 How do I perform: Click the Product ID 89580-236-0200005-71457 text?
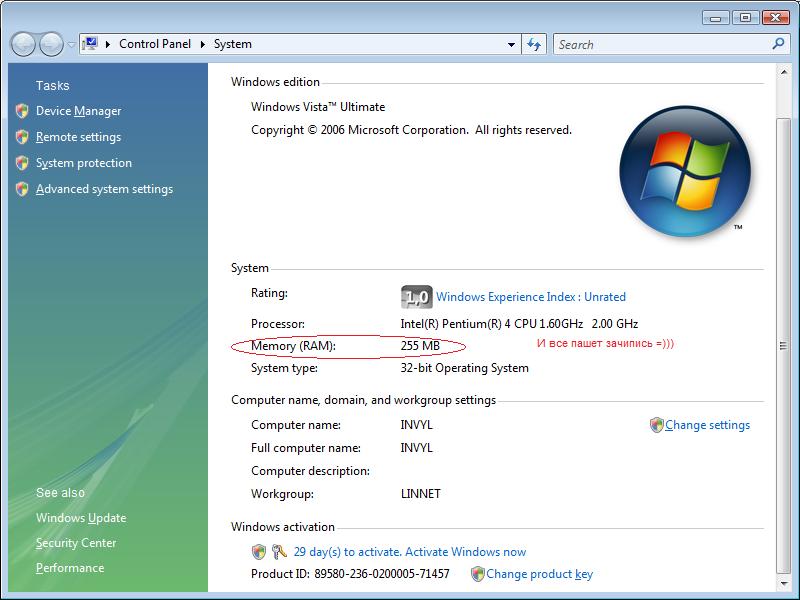click(x=350, y=574)
